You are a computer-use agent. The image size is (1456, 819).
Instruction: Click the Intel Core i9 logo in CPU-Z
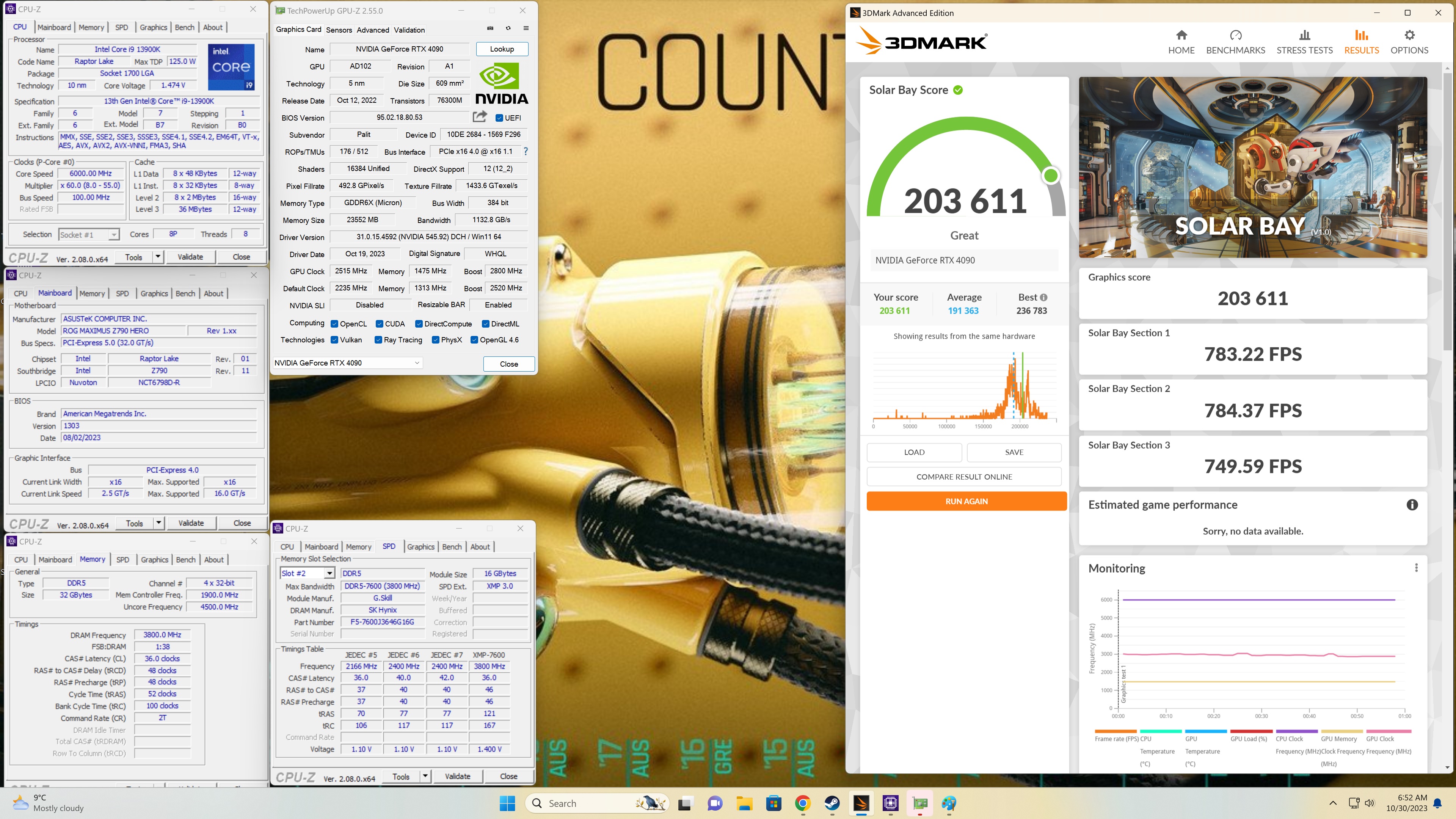(231, 67)
